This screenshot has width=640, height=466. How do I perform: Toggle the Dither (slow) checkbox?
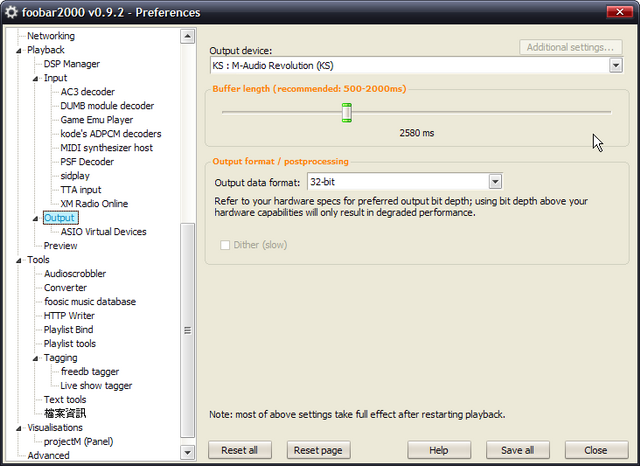tap(225, 245)
